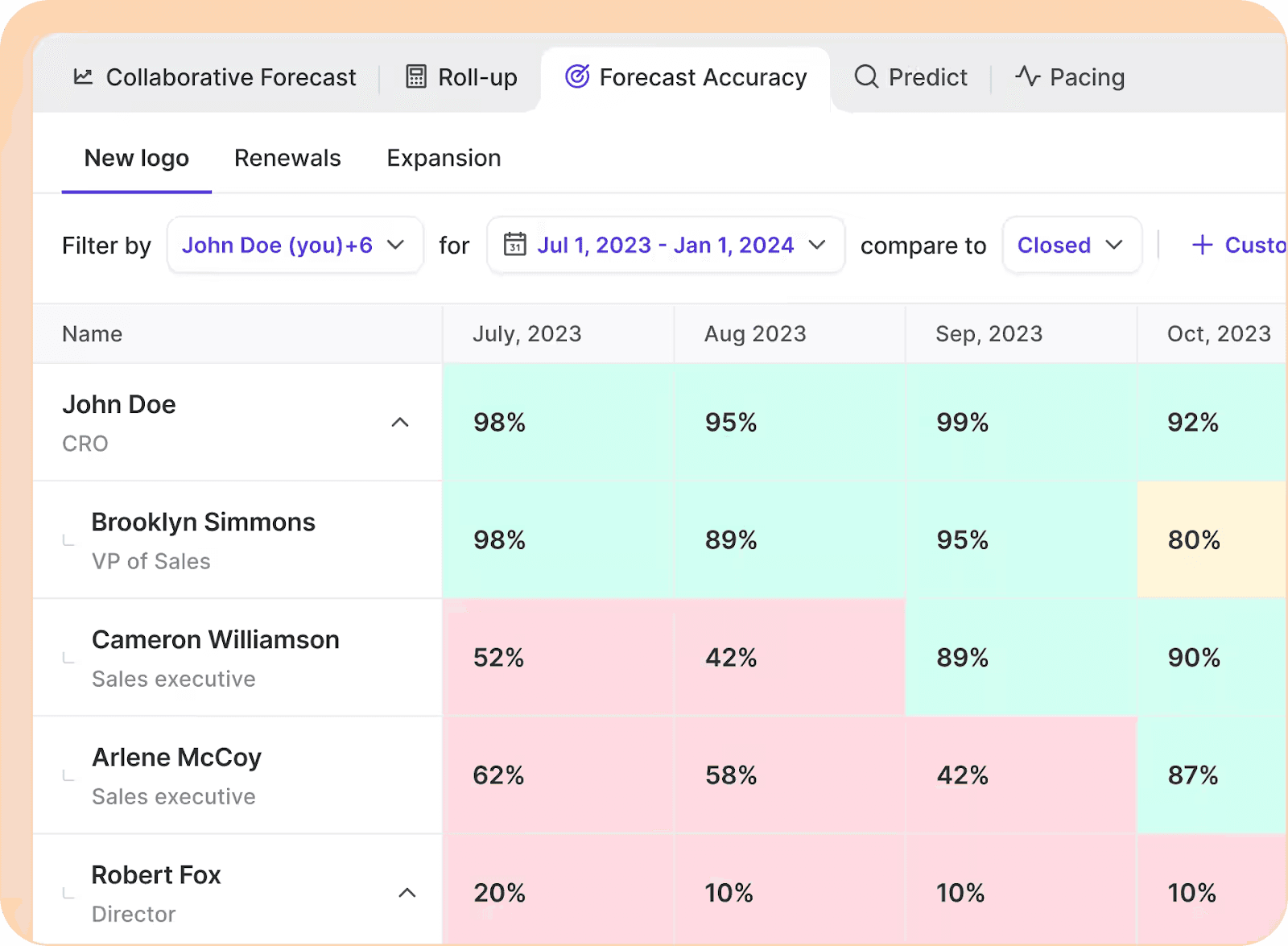The image size is (1288, 946).
Task: Open the Jul 1, 2023 - Jan 1, 2024 selector
Action: click(x=666, y=245)
